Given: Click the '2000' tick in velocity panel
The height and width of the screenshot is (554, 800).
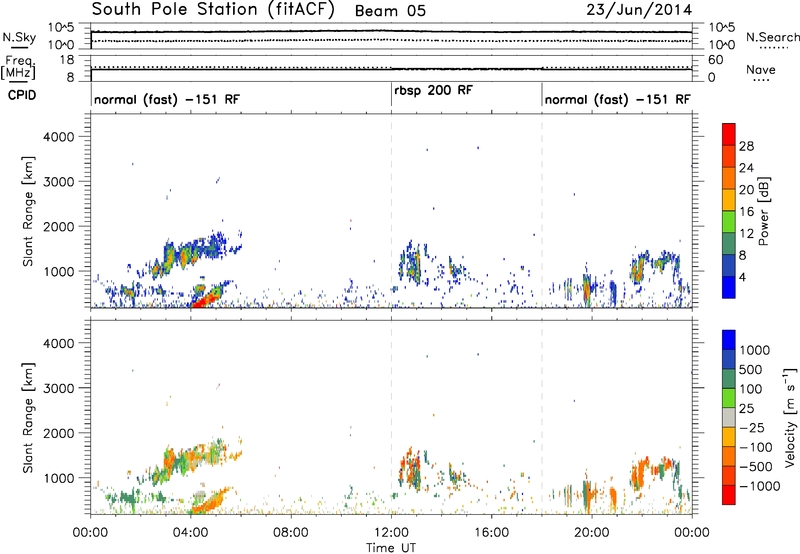Looking at the screenshot, I should pyautogui.click(x=58, y=433).
